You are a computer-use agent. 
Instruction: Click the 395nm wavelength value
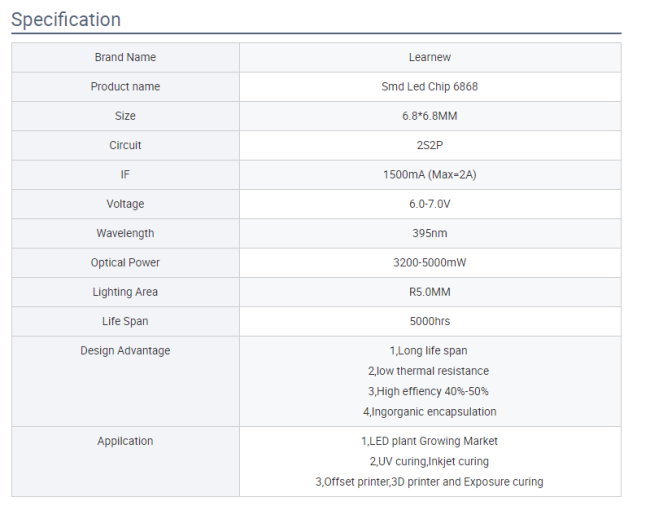pyautogui.click(x=430, y=233)
